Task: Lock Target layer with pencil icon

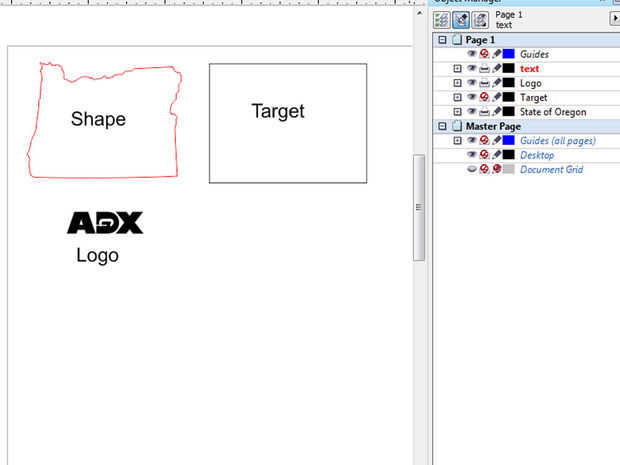Action: point(497,97)
